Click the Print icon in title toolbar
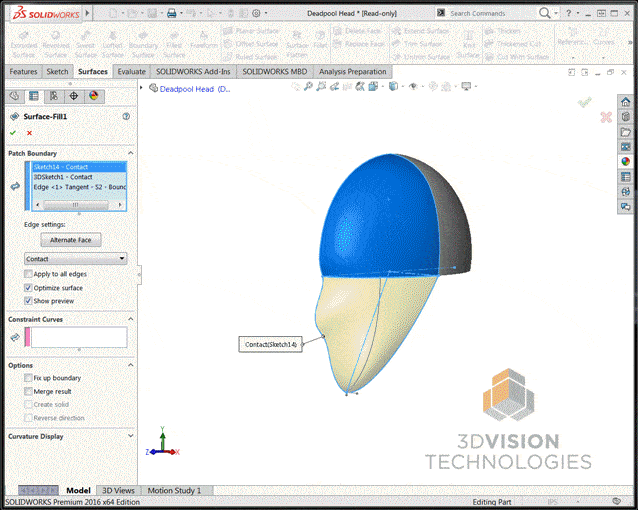The height and width of the screenshot is (510, 638). point(172,13)
